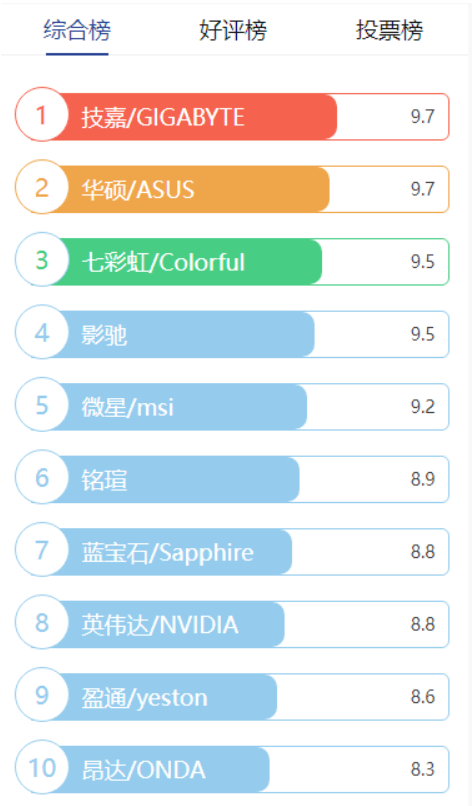Viewport: 473px width, 806px height.
Task: Open the 英伟达/NVIDIA brand entry
Action: 232,625
